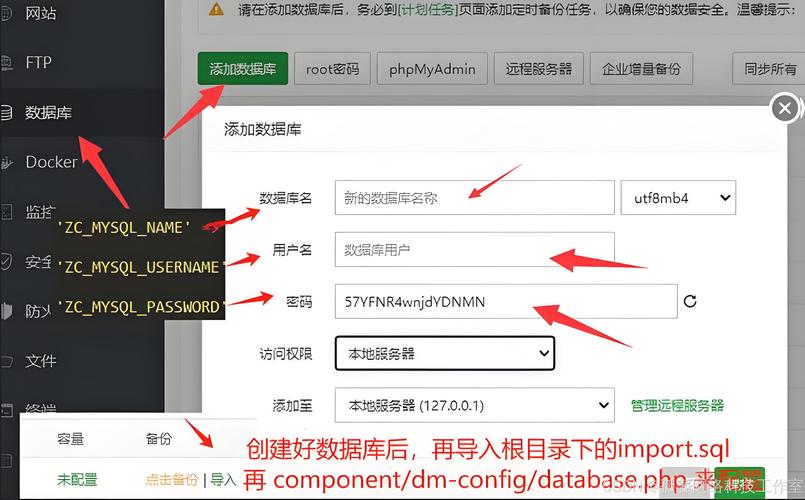805x500 pixels.
Task: Click the yellow warning icon in notice bar
Action: (217, 9)
